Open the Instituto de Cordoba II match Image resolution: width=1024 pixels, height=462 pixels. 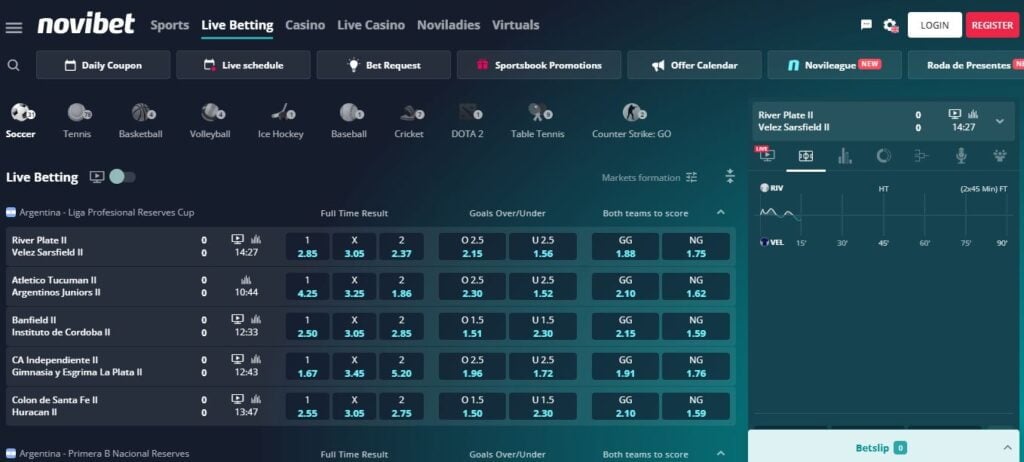[x=61, y=333]
